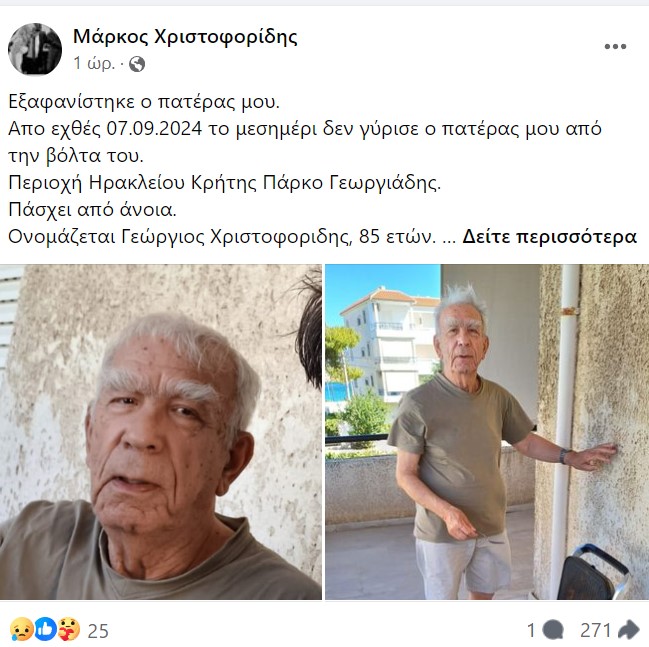Click the 271 shares count
This screenshot has width=649, height=647.
(596, 630)
